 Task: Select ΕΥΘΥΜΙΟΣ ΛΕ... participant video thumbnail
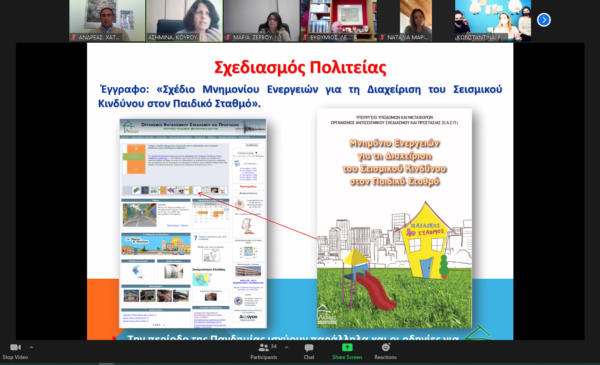[x=339, y=21]
